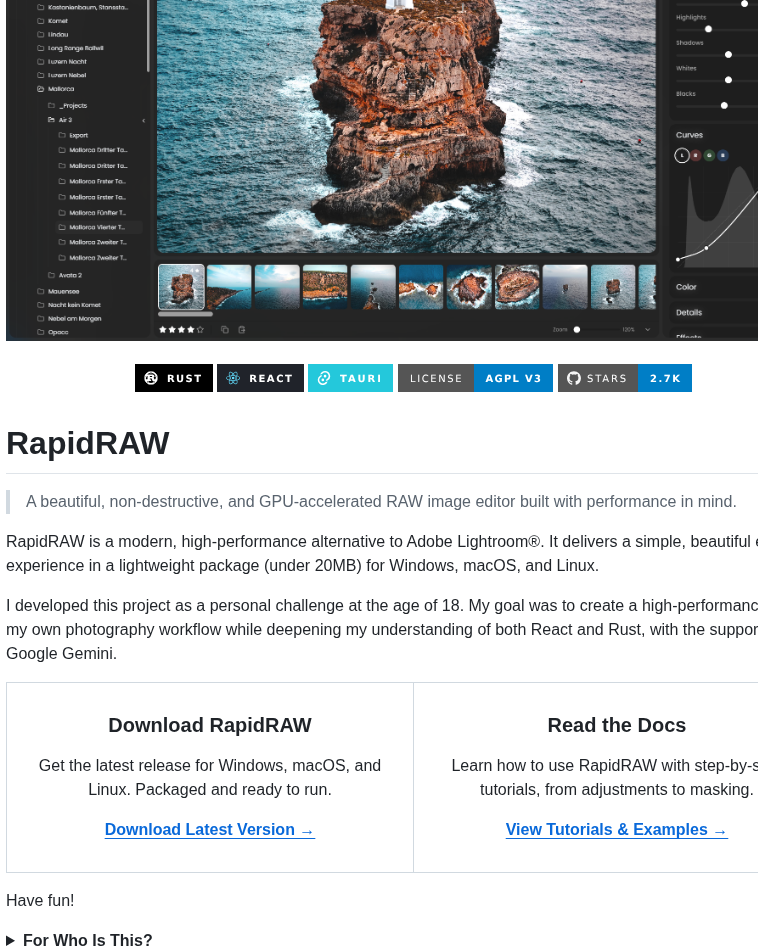Open the Download Latest Version link
This screenshot has width=758, height=950.
click(210, 829)
